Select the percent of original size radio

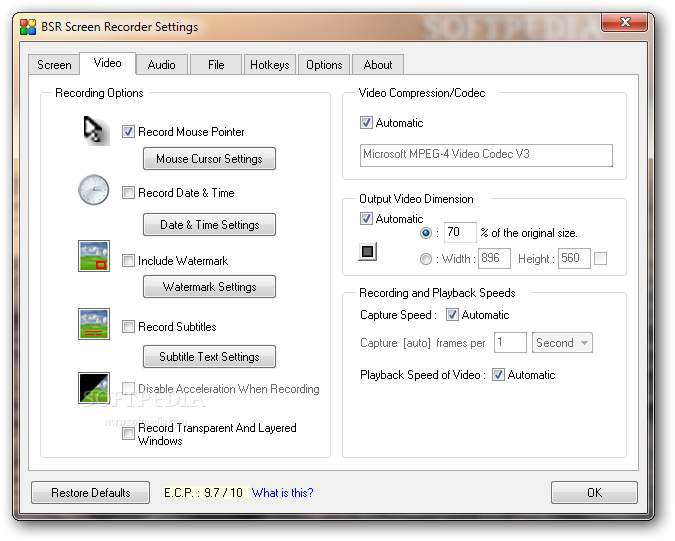tap(426, 233)
